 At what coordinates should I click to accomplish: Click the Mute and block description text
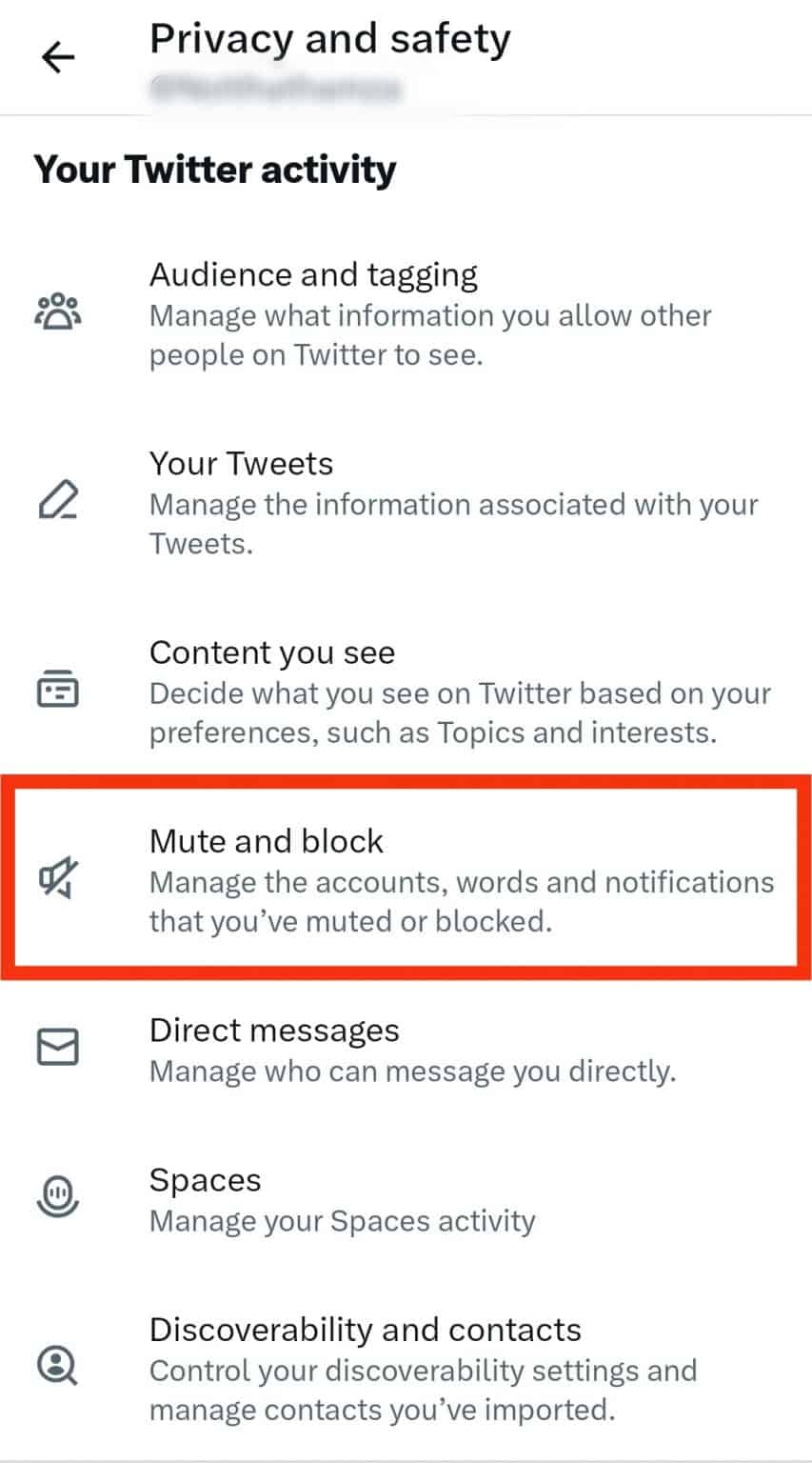pos(461,901)
